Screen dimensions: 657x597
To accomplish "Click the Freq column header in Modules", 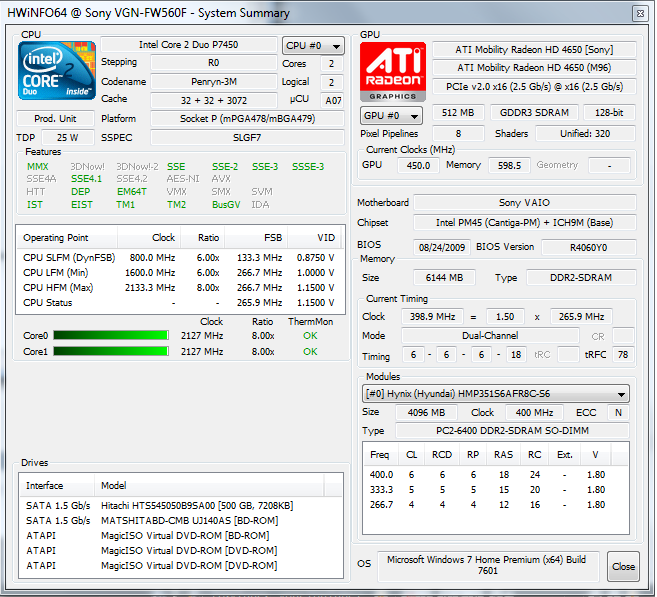I will tap(380, 455).
